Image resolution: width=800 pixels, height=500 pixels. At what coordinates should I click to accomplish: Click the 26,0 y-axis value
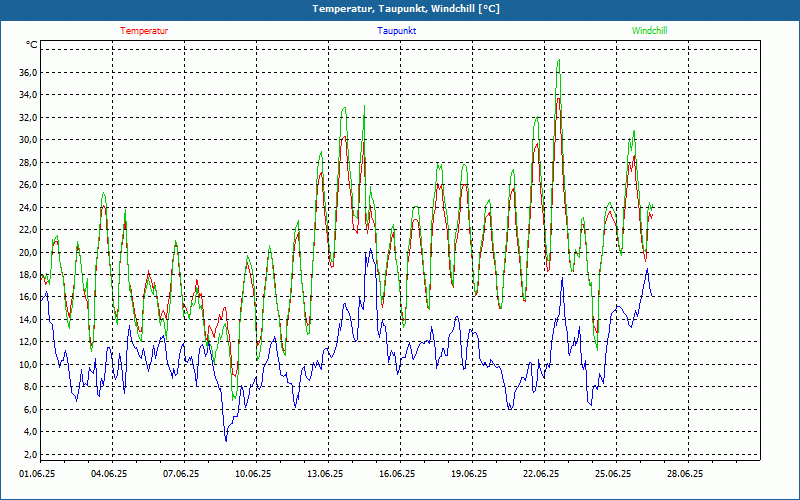[x=28, y=185]
